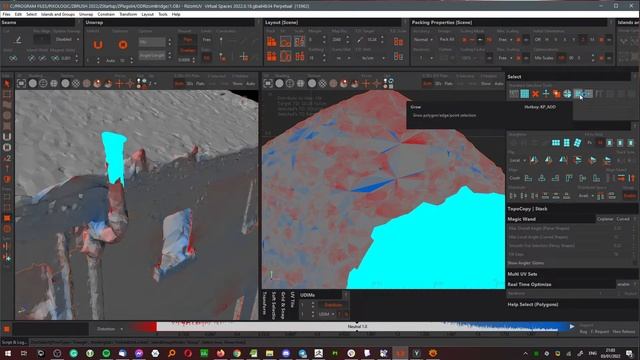Click the cyan grid select-all icon

(x=524, y=94)
